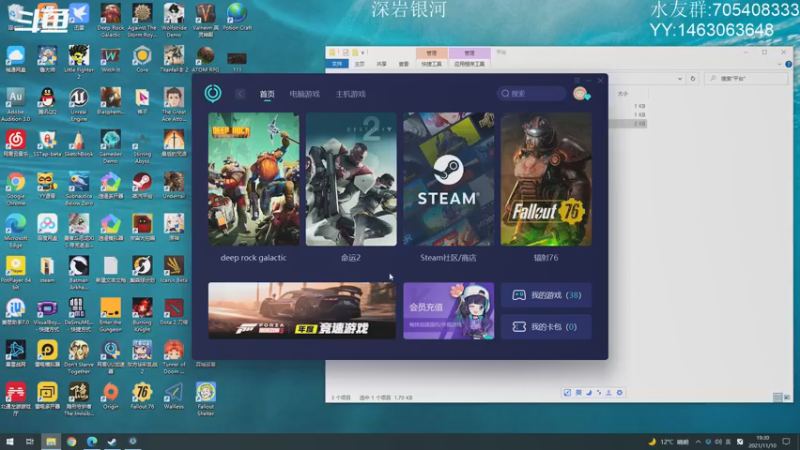Viewport: 800px width, 450px height.
Task: Open the Adobe Audition 3.0 desktop icon
Action: (x=15, y=105)
